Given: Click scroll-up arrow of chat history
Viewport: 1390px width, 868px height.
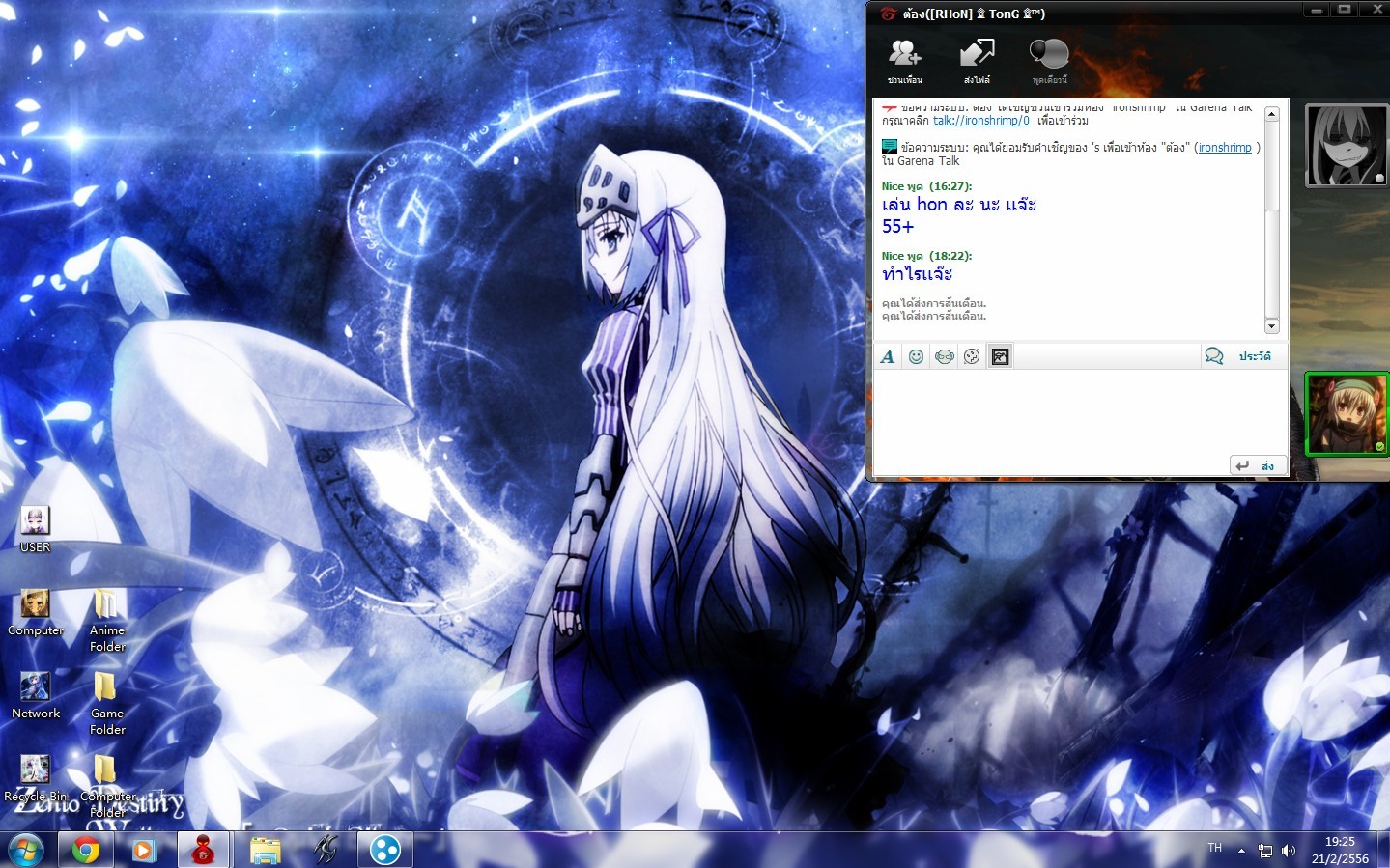Looking at the screenshot, I should pyautogui.click(x=1272, y=114).
